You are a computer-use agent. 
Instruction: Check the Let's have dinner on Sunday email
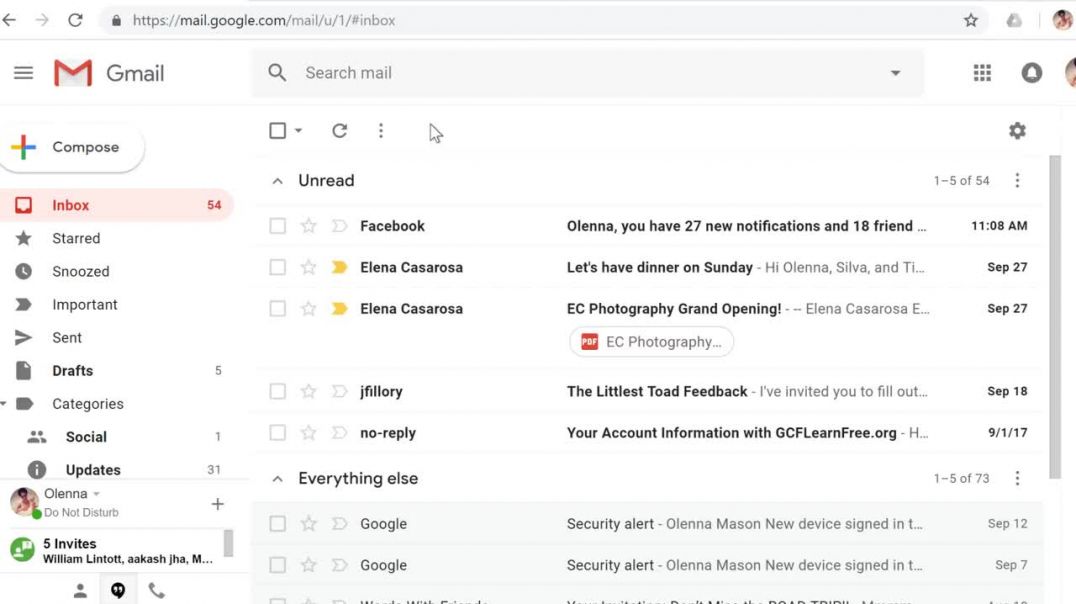(277, 267)
